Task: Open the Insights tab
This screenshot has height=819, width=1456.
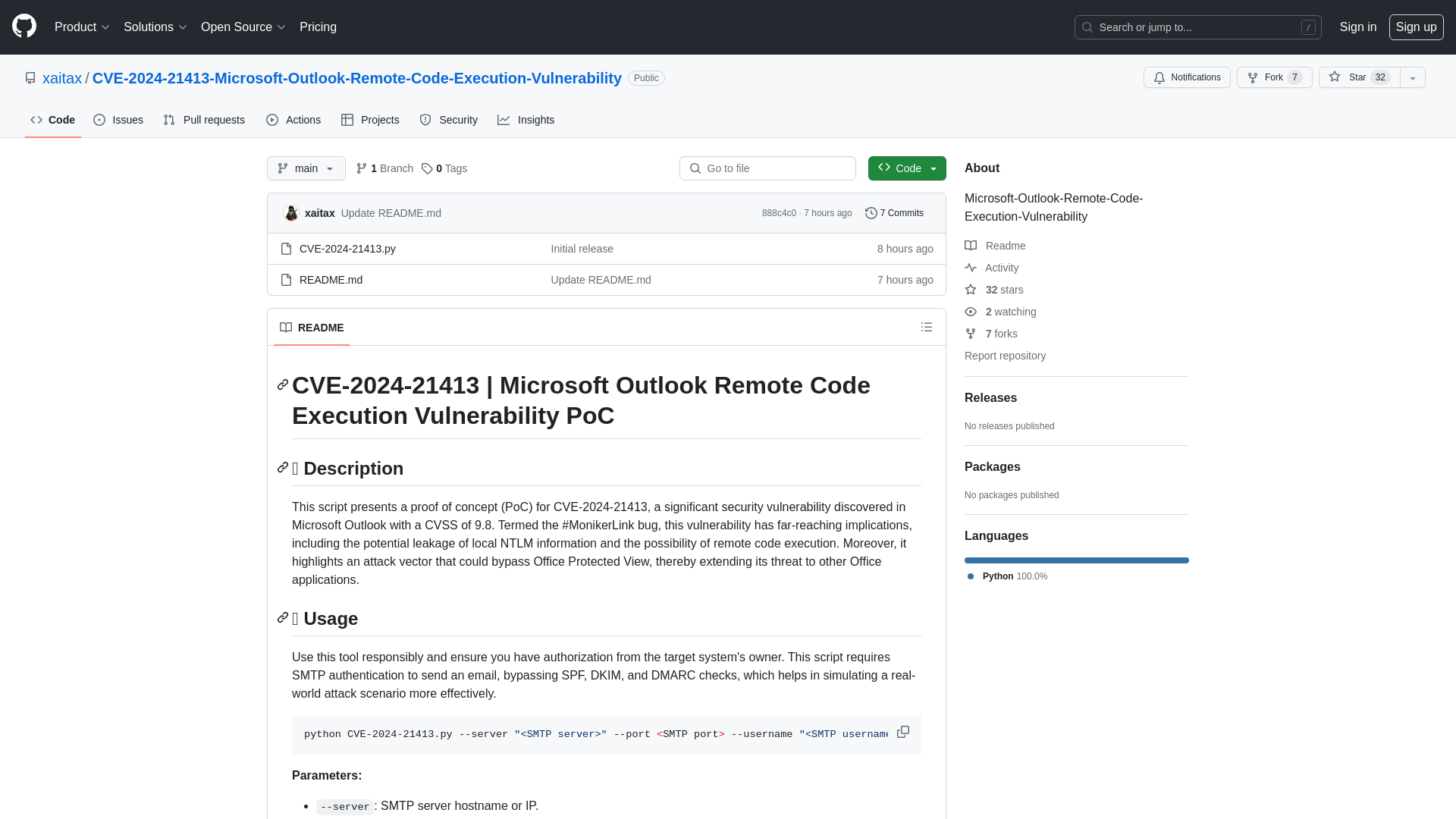Action: [x=526, y=120]
